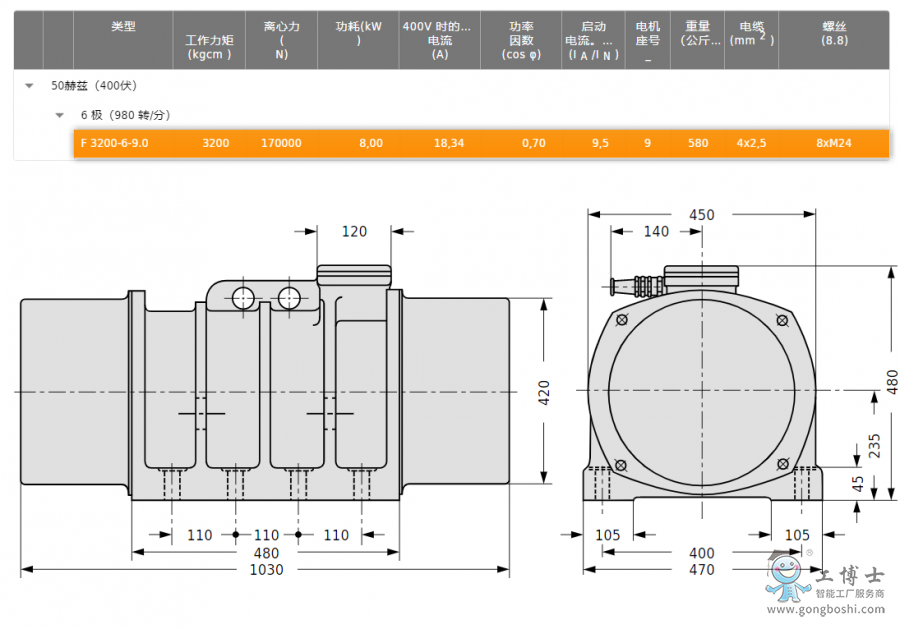Click the 3200 working torque value

[x=215, y=143]
